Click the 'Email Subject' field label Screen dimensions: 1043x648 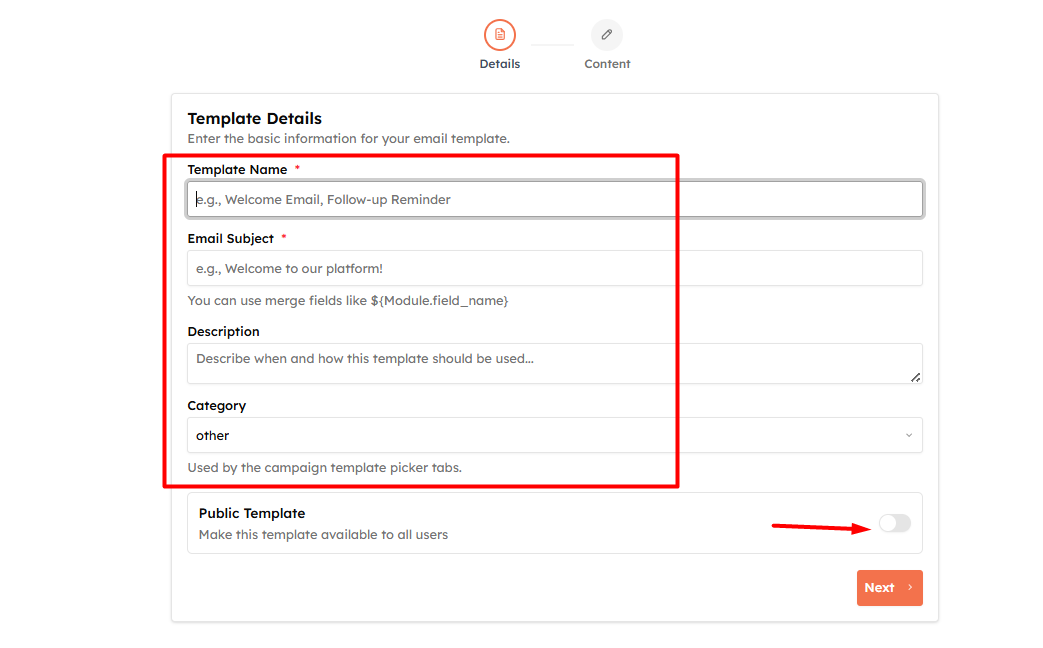(231, 239)
